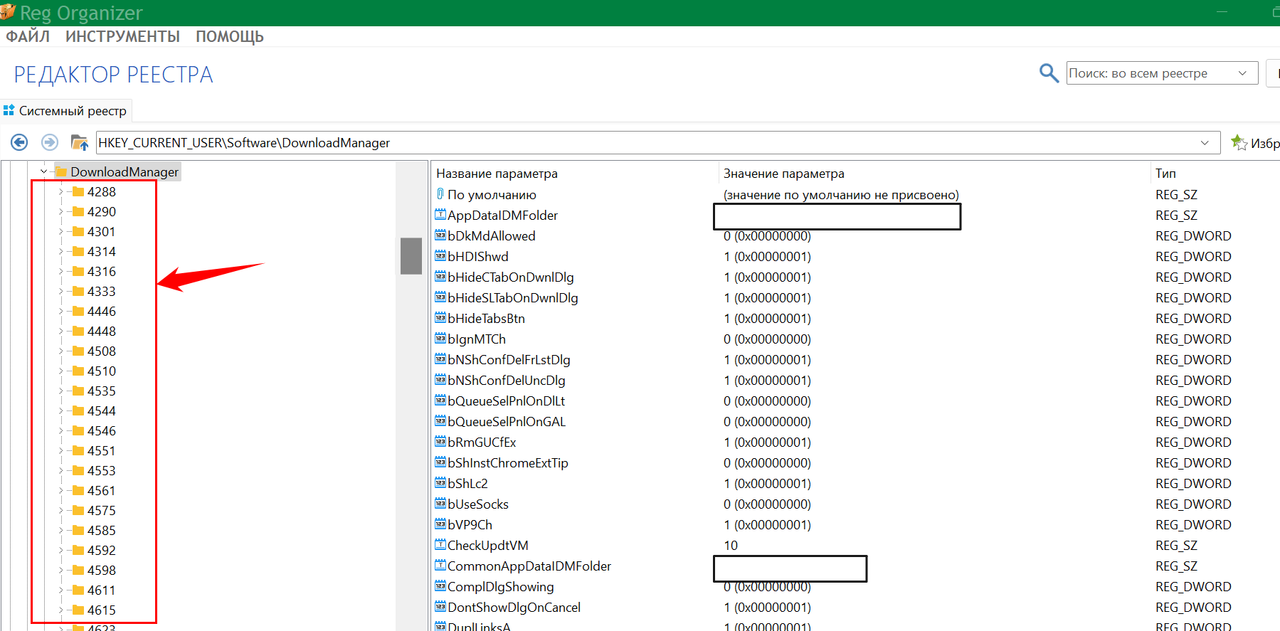Select the 4615 key in the tree
This screenshot has height=631, width=1280.
101,610
